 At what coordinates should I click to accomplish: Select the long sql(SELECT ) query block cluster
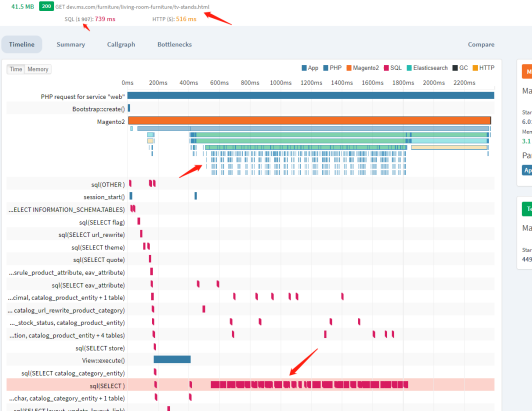click(309, 385)
